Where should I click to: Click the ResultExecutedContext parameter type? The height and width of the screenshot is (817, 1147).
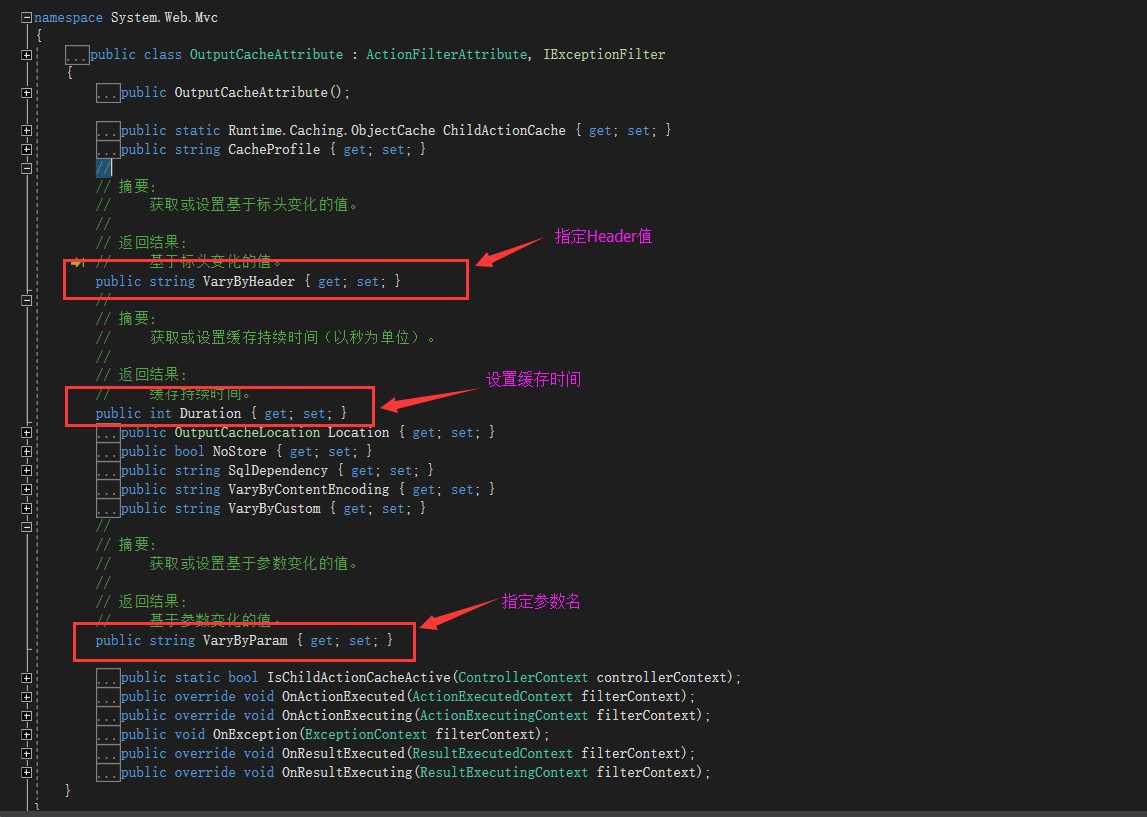click(492, 754)
